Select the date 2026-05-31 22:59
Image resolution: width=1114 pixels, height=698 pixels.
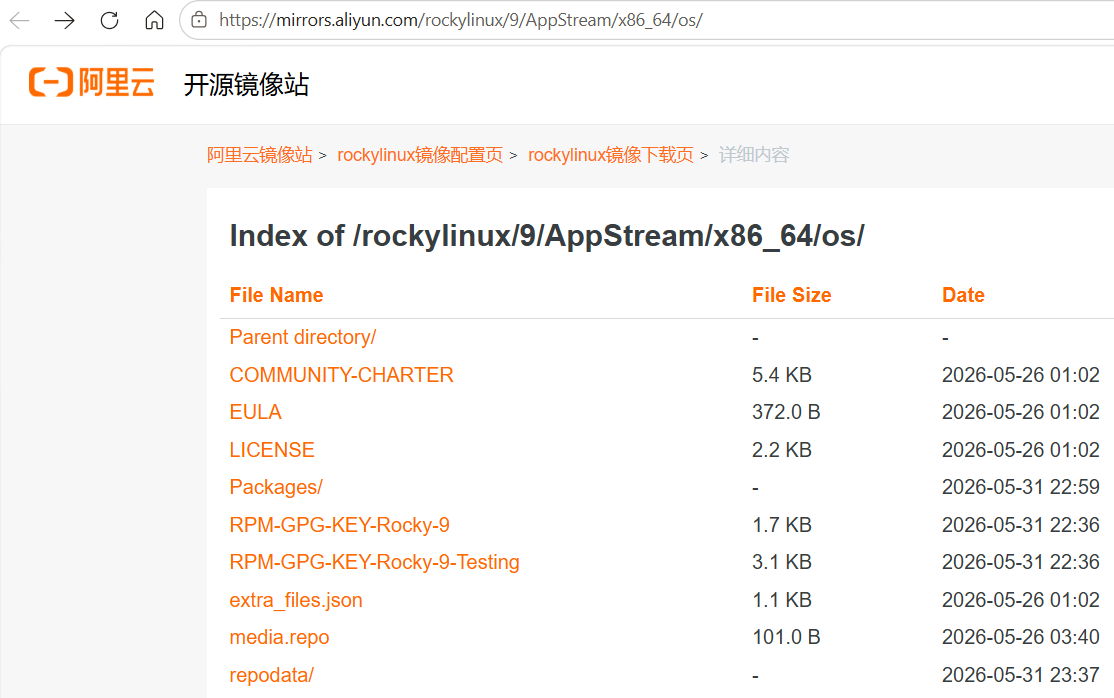(x=1020, y=487)
